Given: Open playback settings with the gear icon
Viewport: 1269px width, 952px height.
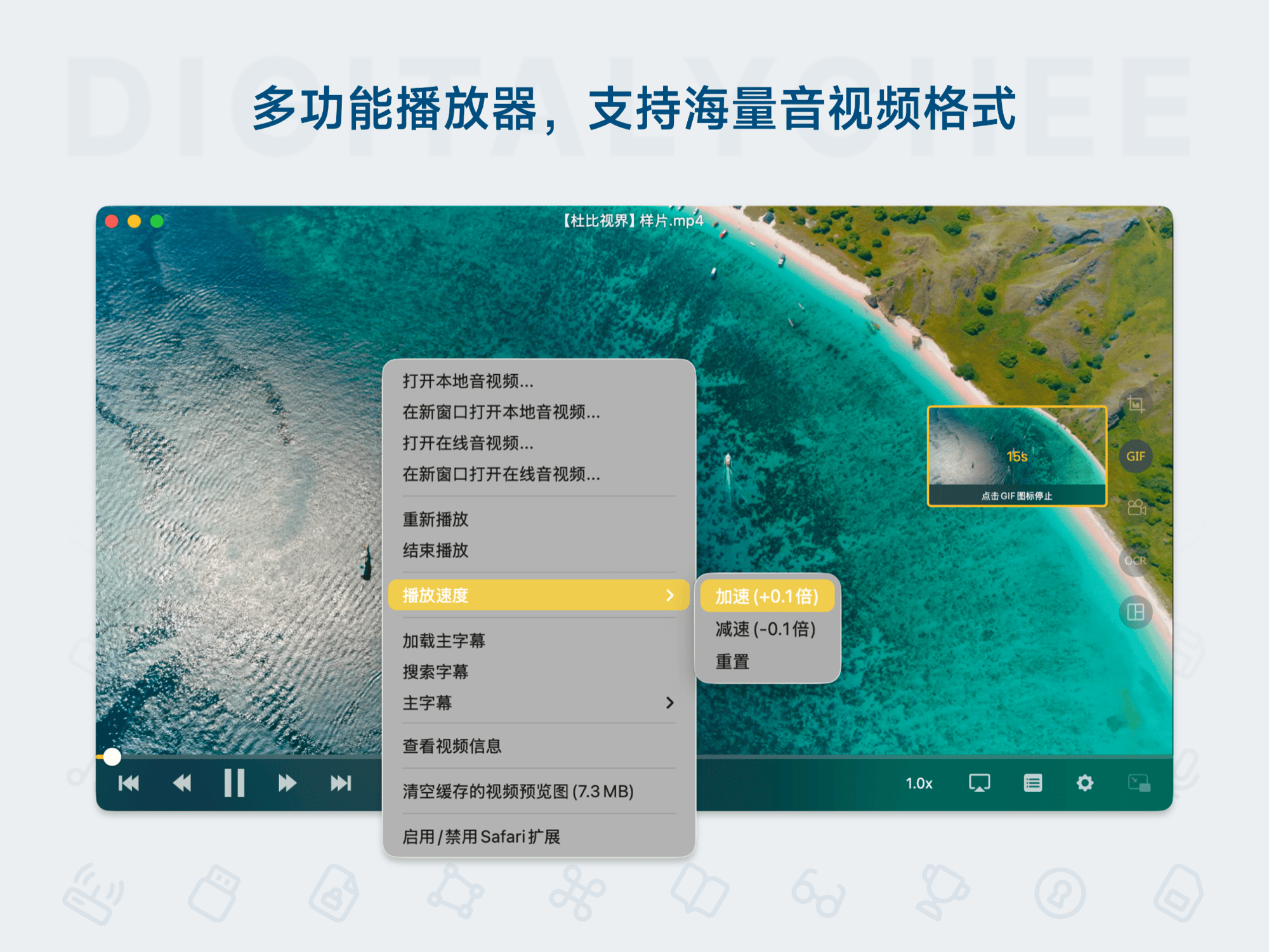Looking at the screenshot, I should (x=1086, y=783).
